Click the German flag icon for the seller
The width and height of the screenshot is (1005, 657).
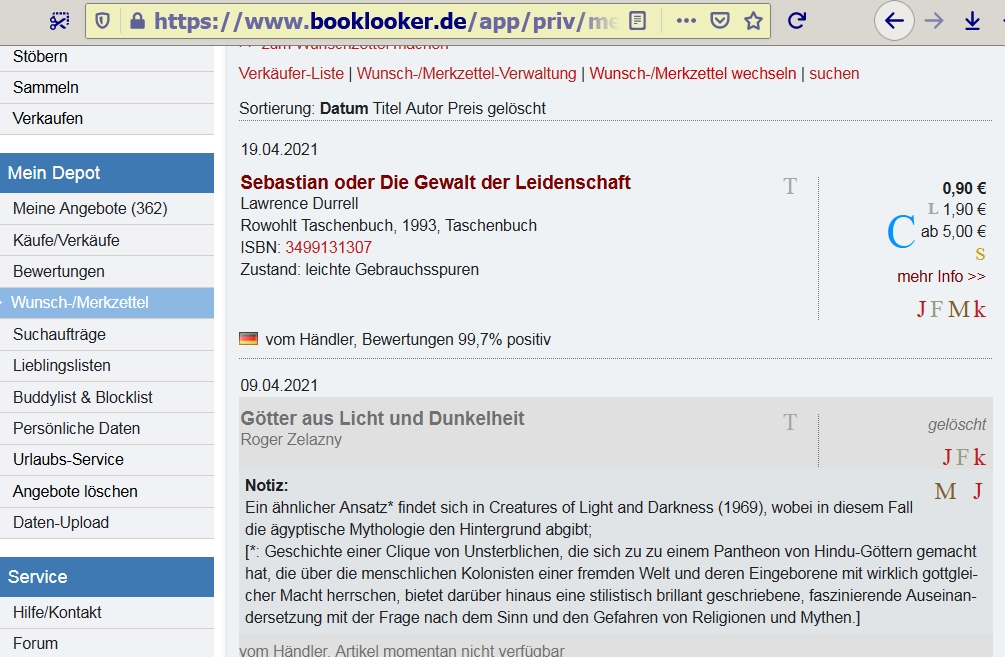249,339
